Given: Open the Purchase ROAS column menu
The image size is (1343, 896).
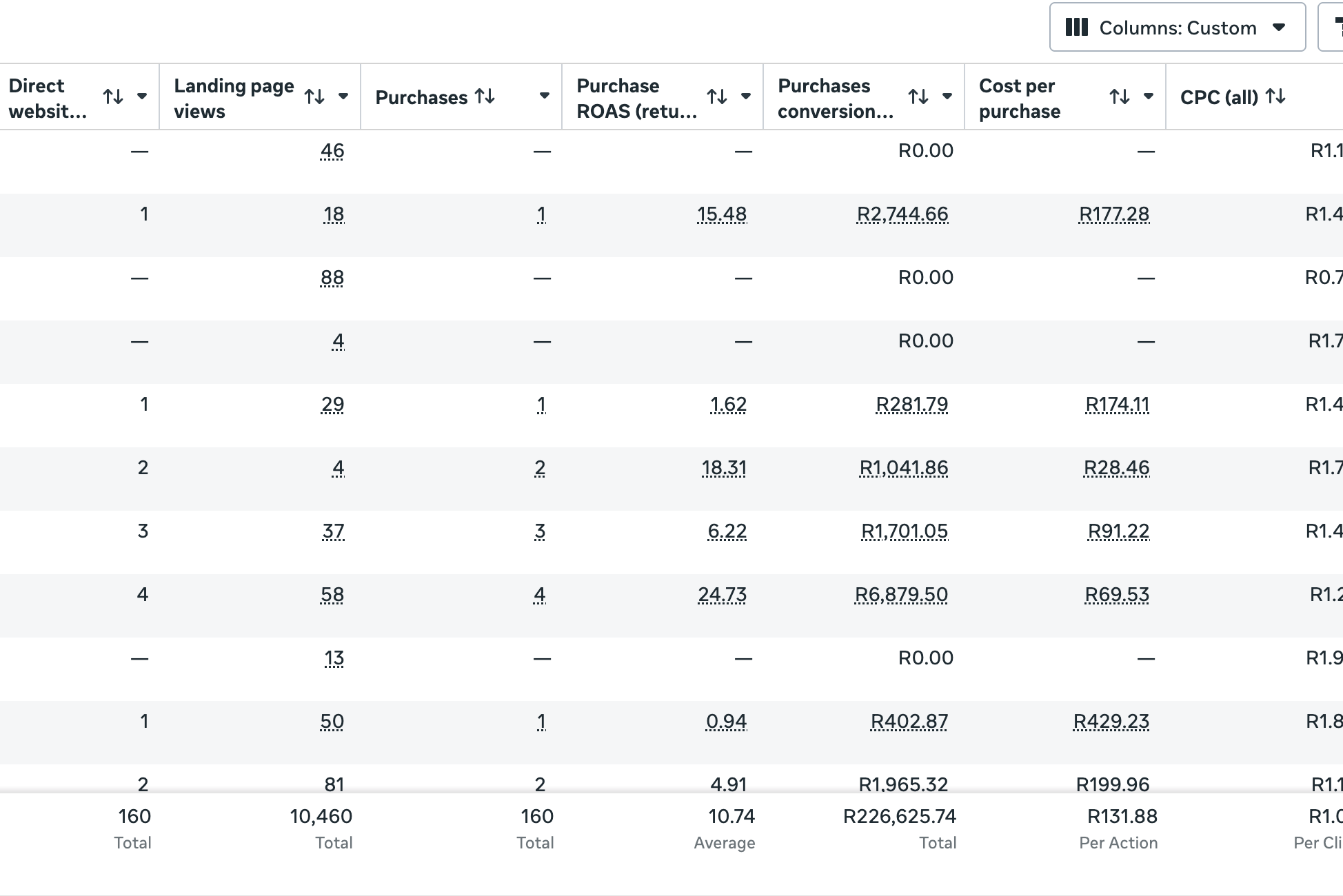Looking at the screenshot, I should click(746, 96).
